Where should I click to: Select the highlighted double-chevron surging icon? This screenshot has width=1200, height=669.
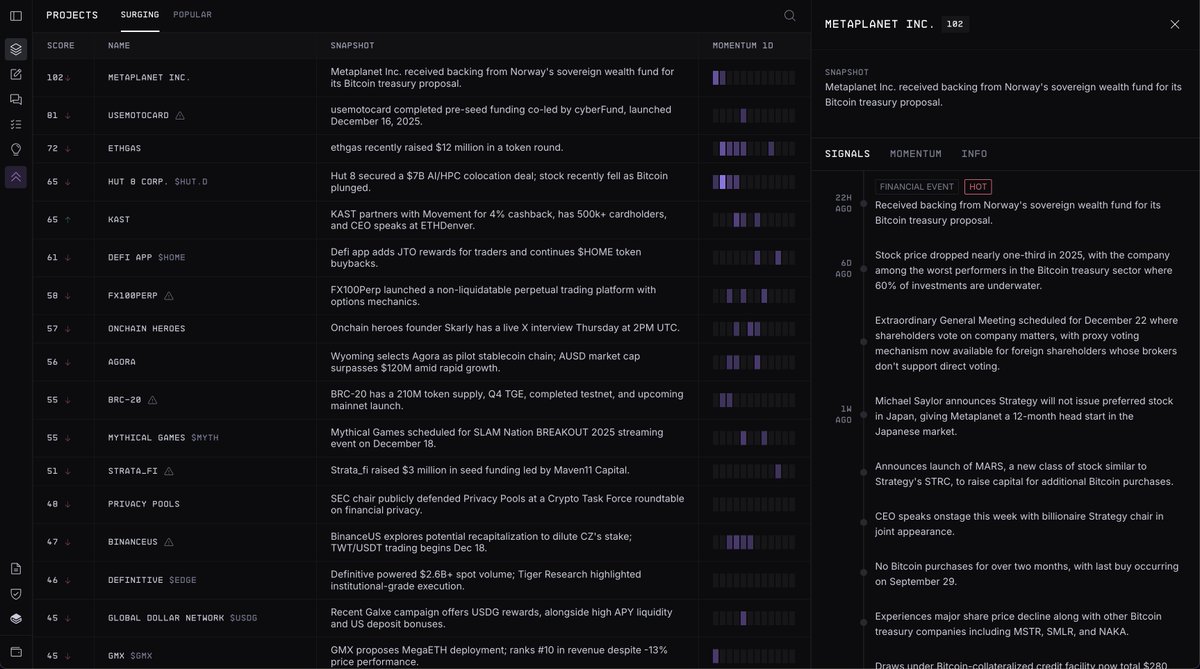pyautogui.click(x=16, y=177)
